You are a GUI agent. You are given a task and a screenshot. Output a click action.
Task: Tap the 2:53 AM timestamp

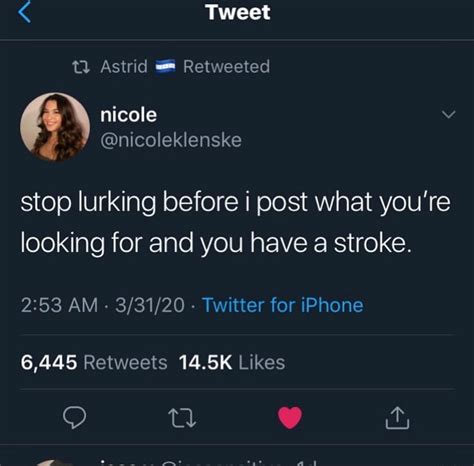pos(59,305)
